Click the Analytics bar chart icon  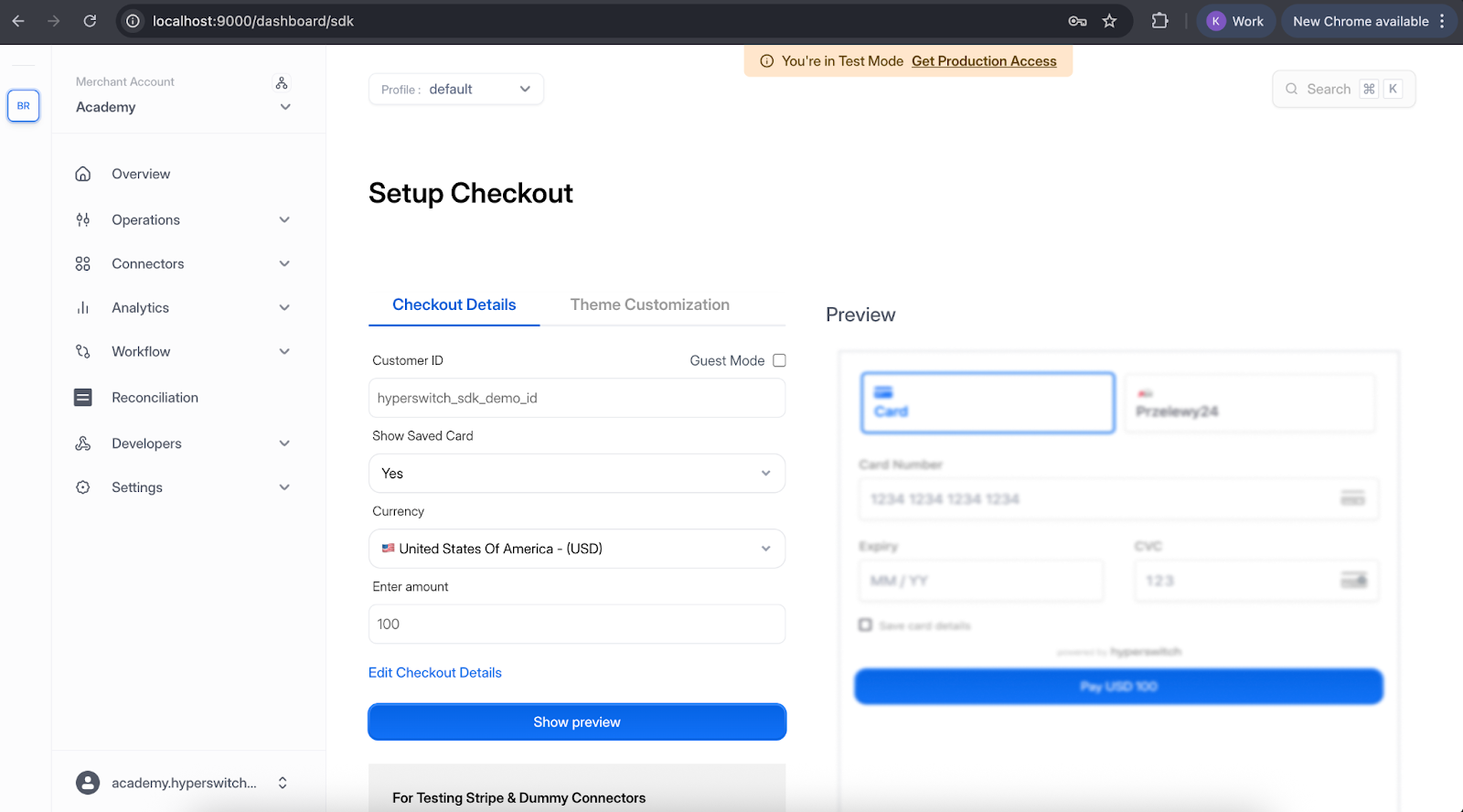point(83,308)
